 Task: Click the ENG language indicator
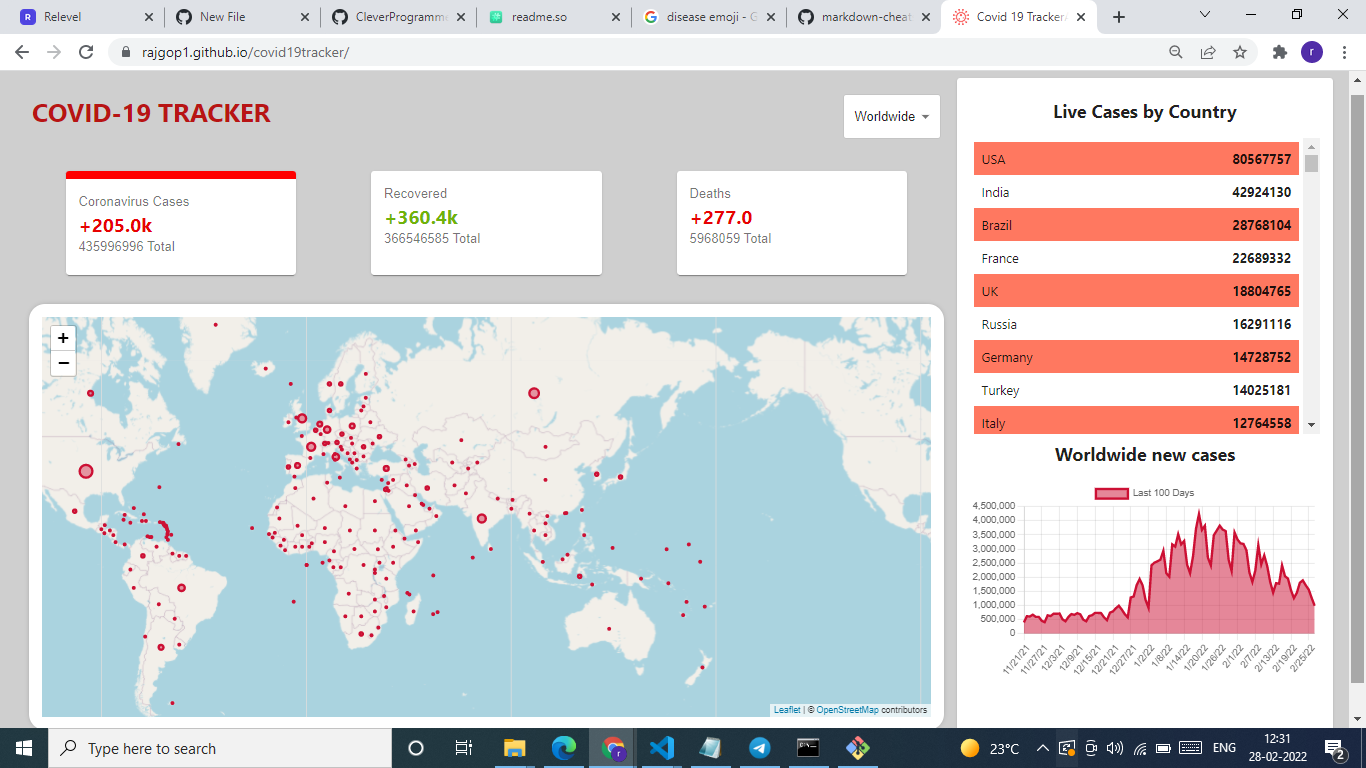1224,748
